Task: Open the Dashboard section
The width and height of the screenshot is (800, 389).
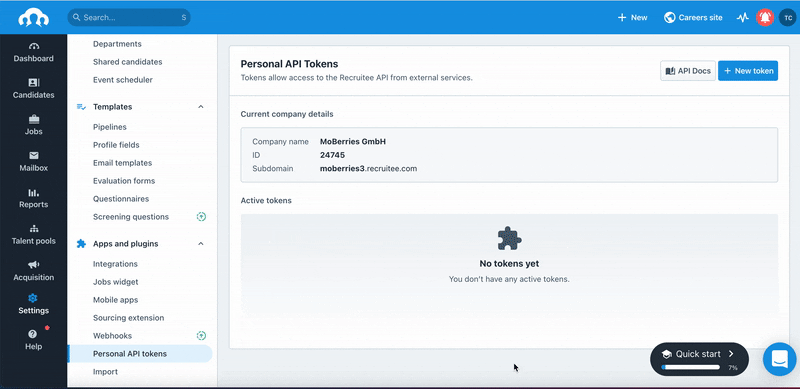Action: pos(34,52)
